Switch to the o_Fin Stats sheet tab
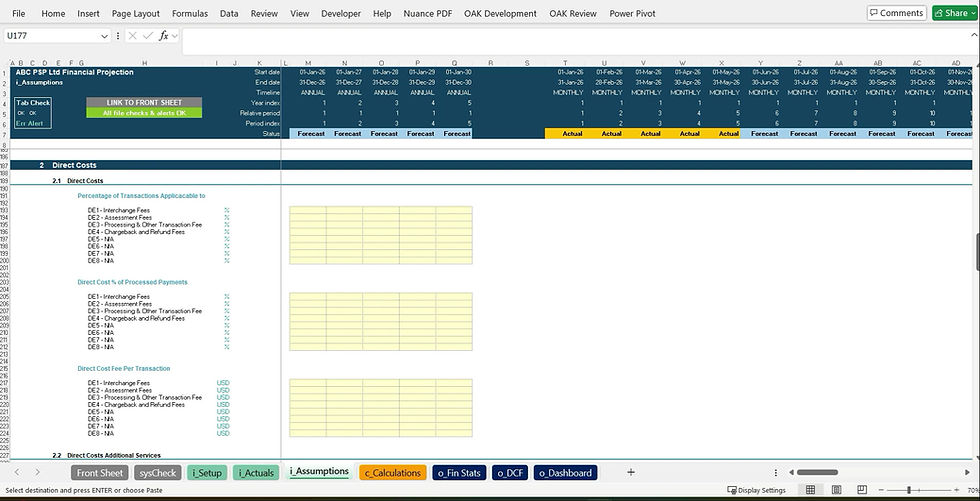The width and height of the screenshot is (980, 501). pos(459,473)
